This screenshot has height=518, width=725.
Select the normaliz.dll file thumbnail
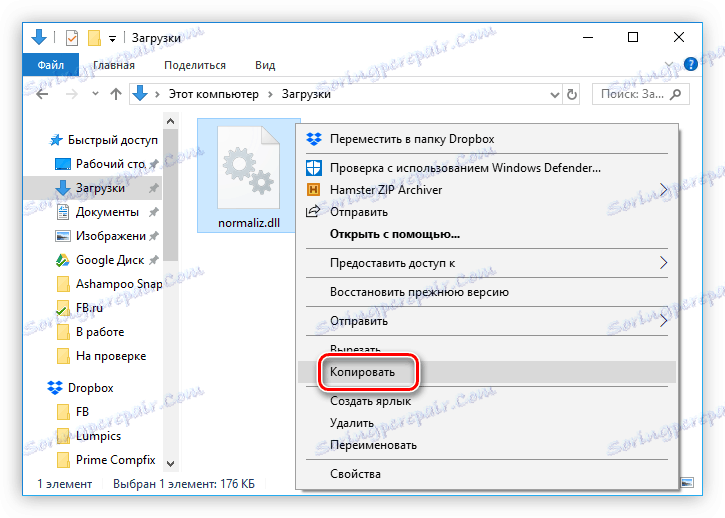pos(249,176)
